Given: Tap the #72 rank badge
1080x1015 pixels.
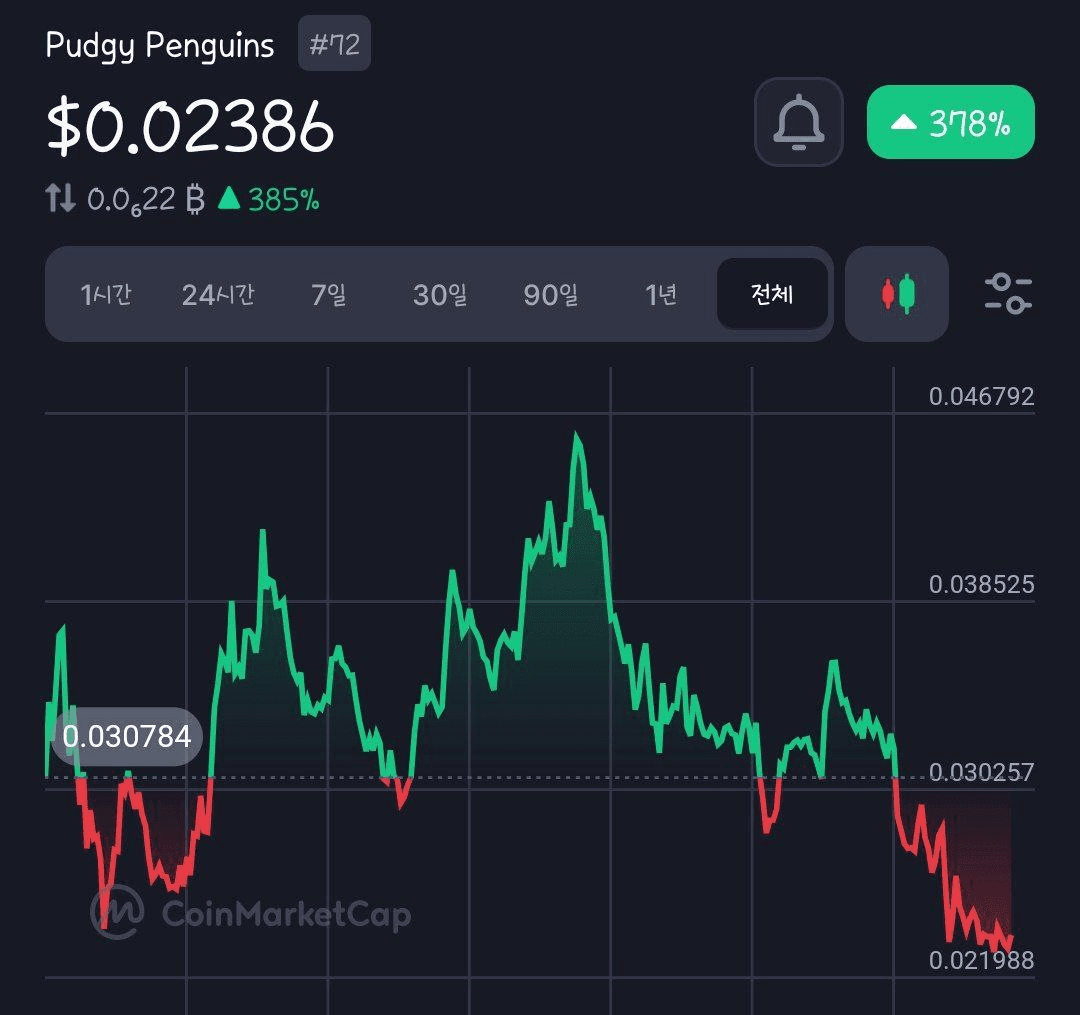Looking at the screenshot, I should click(334, 43).
